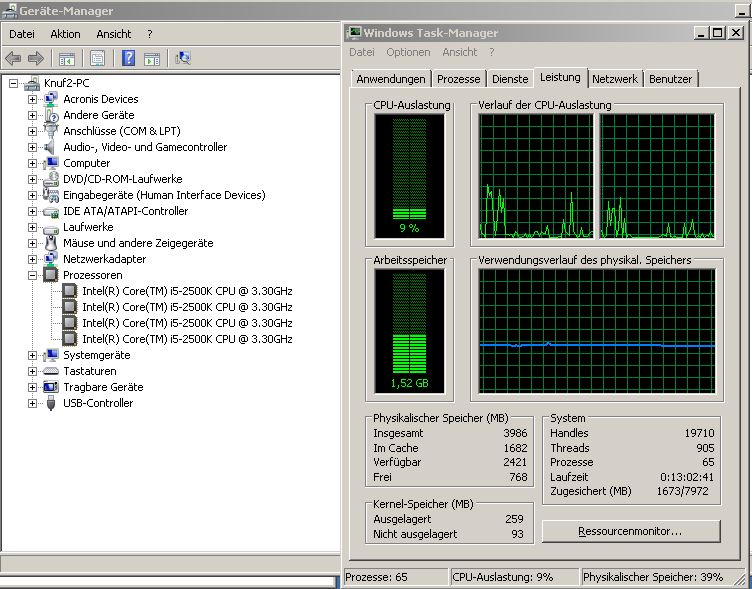The image size is (752, 589).
Task: Click the 'Prozesse: 65' status bar text
Action: click(x=376, y=577)
